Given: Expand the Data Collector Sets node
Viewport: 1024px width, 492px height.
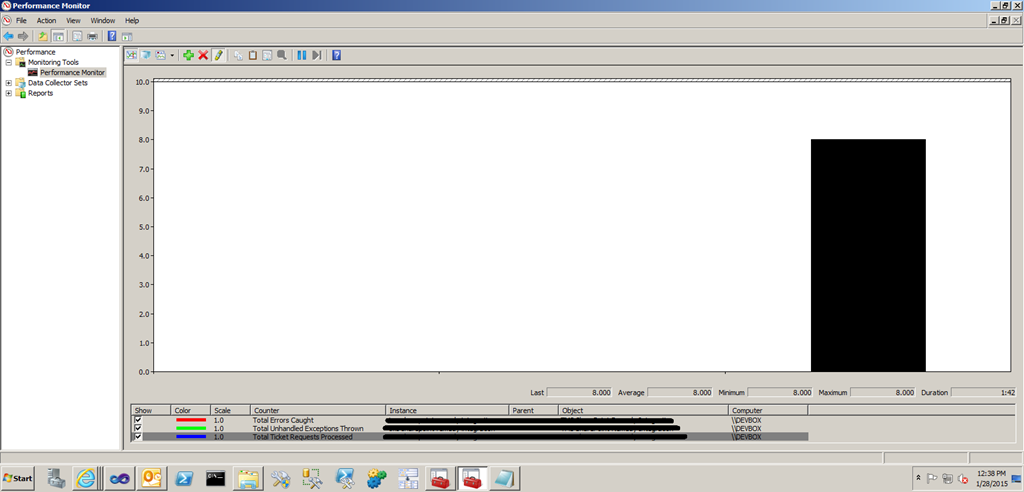Looking at the screenshot, I should click(9, 83).
